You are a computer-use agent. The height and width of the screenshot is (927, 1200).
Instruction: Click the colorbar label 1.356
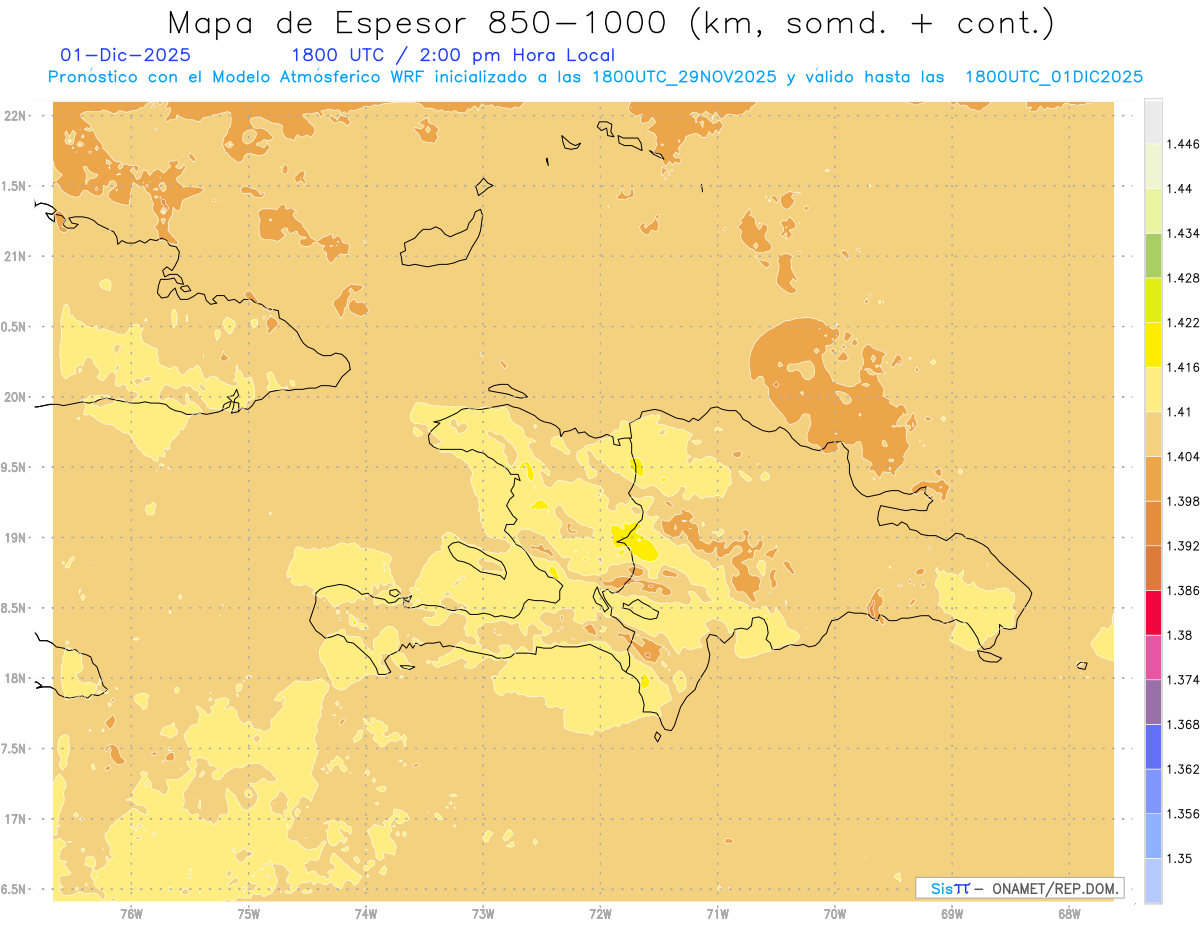(1183, 814)
